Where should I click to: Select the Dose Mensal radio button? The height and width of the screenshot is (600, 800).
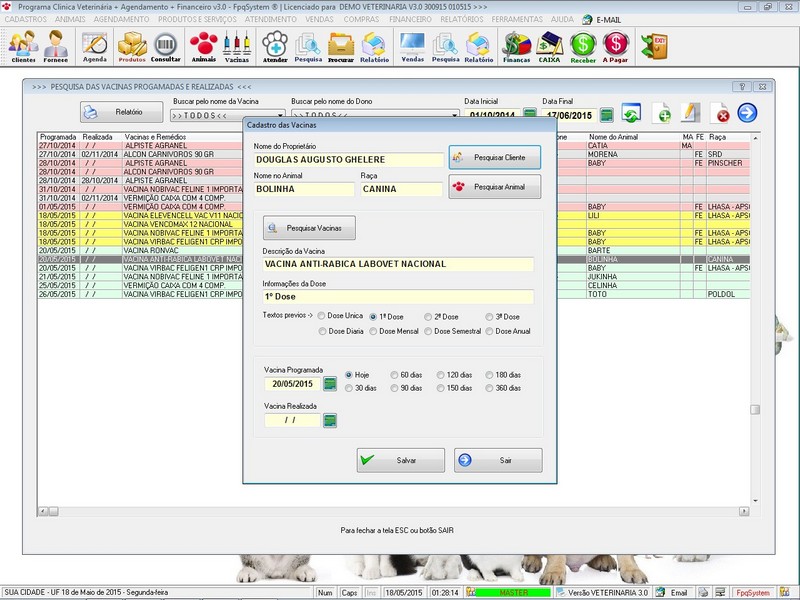click(x=373, y=331)
